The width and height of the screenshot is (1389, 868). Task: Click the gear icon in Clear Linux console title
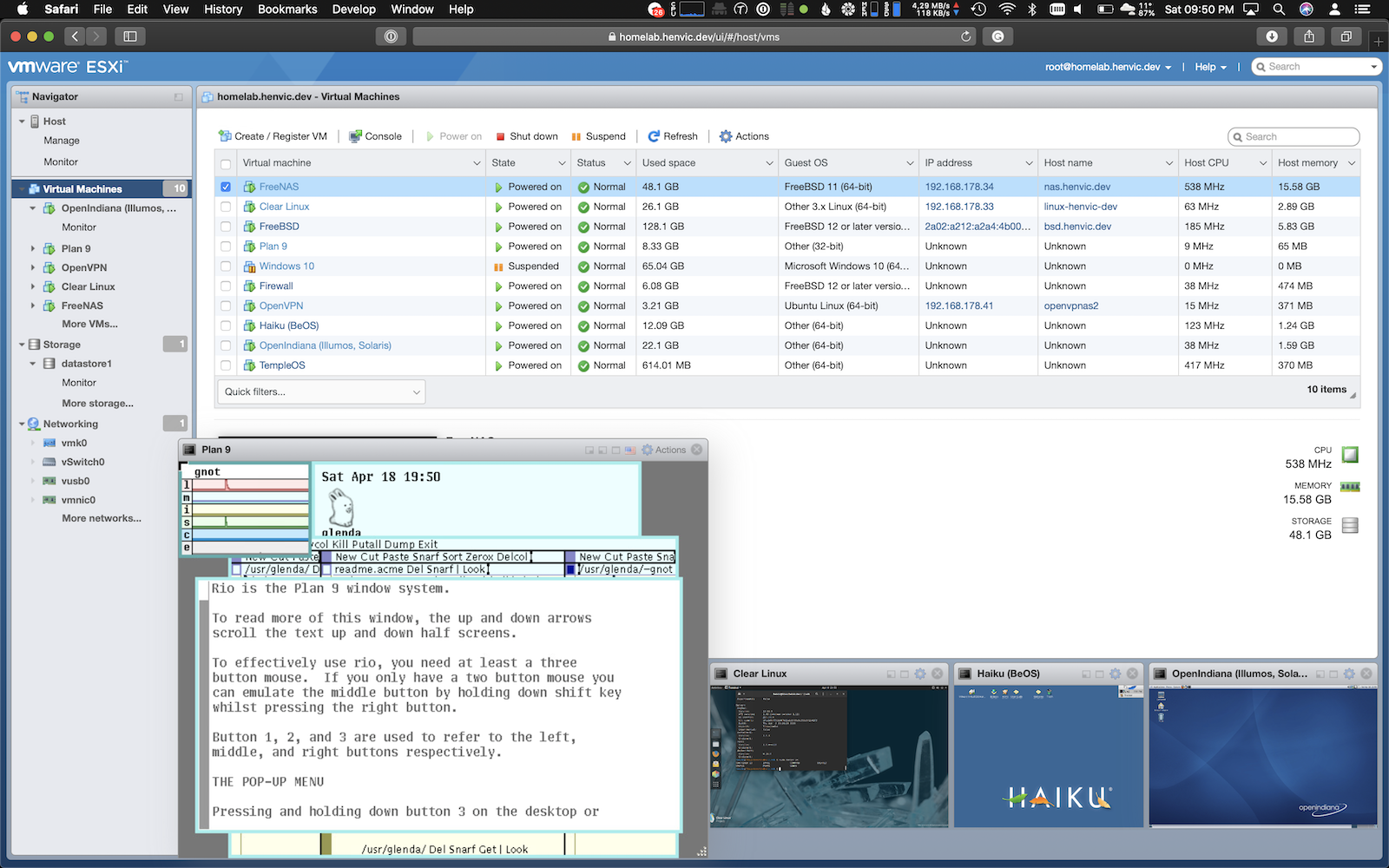tap(920, 674)
